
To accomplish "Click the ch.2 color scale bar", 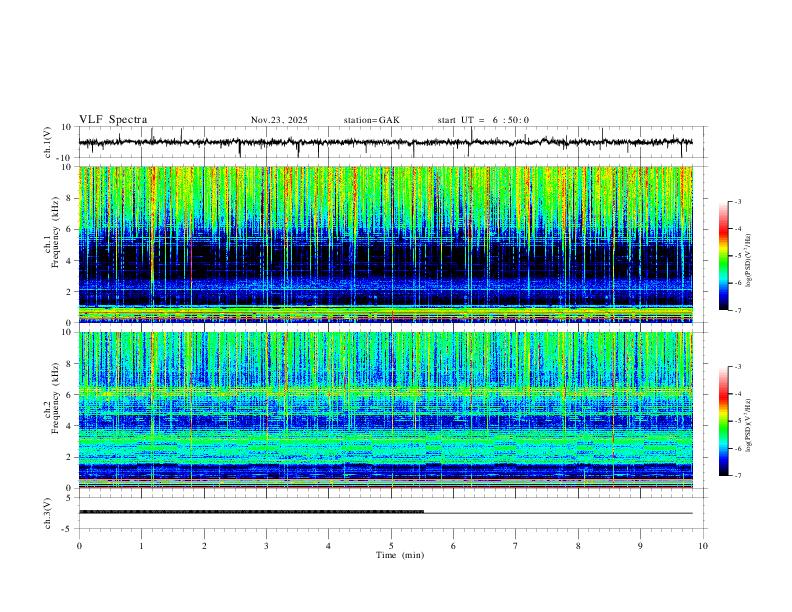I will (723, 421).
